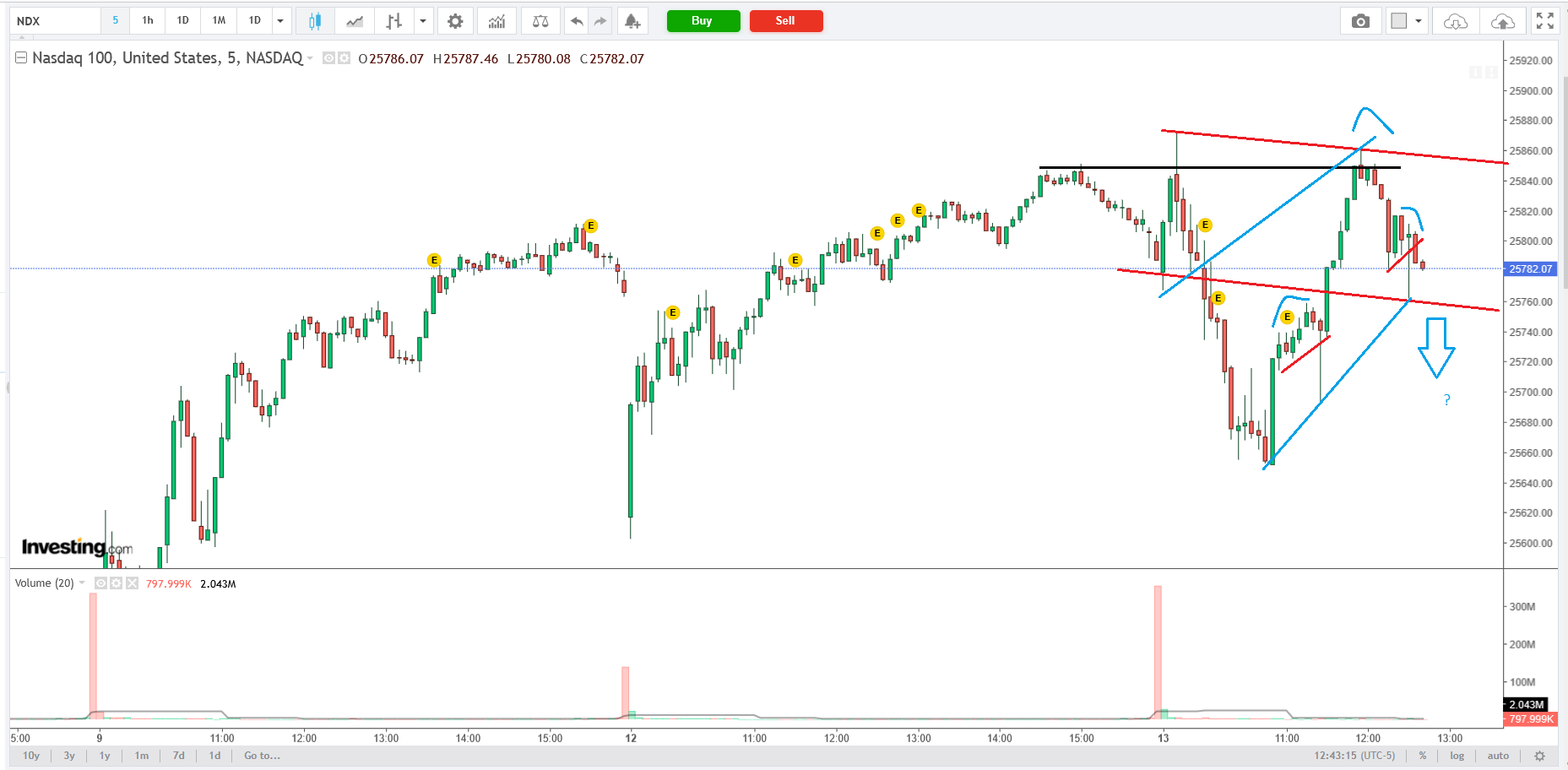Click into the NDX symbol search field
Screen dimensions: 1568x770
pyautogui.click(x=55, y=21)
